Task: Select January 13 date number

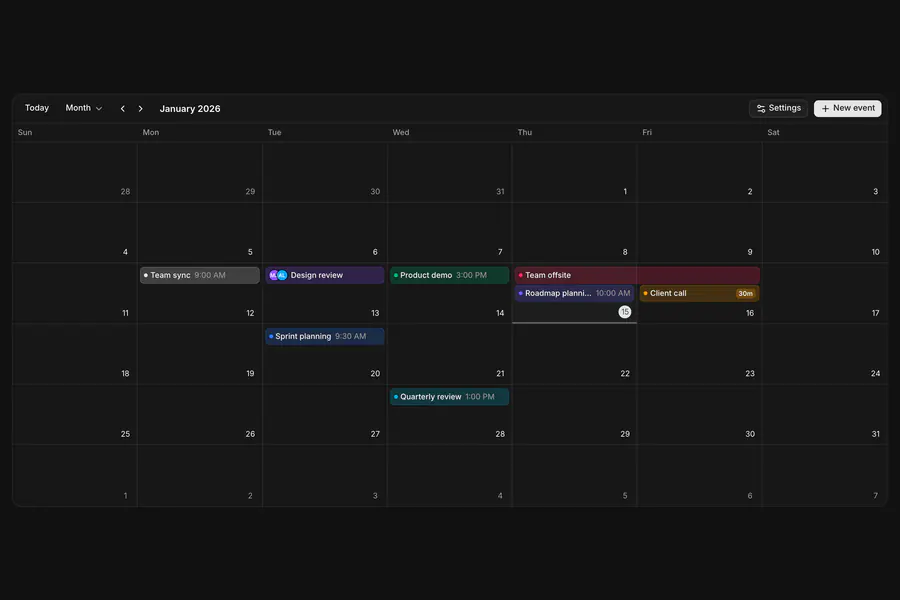Action: click(375, 313)
